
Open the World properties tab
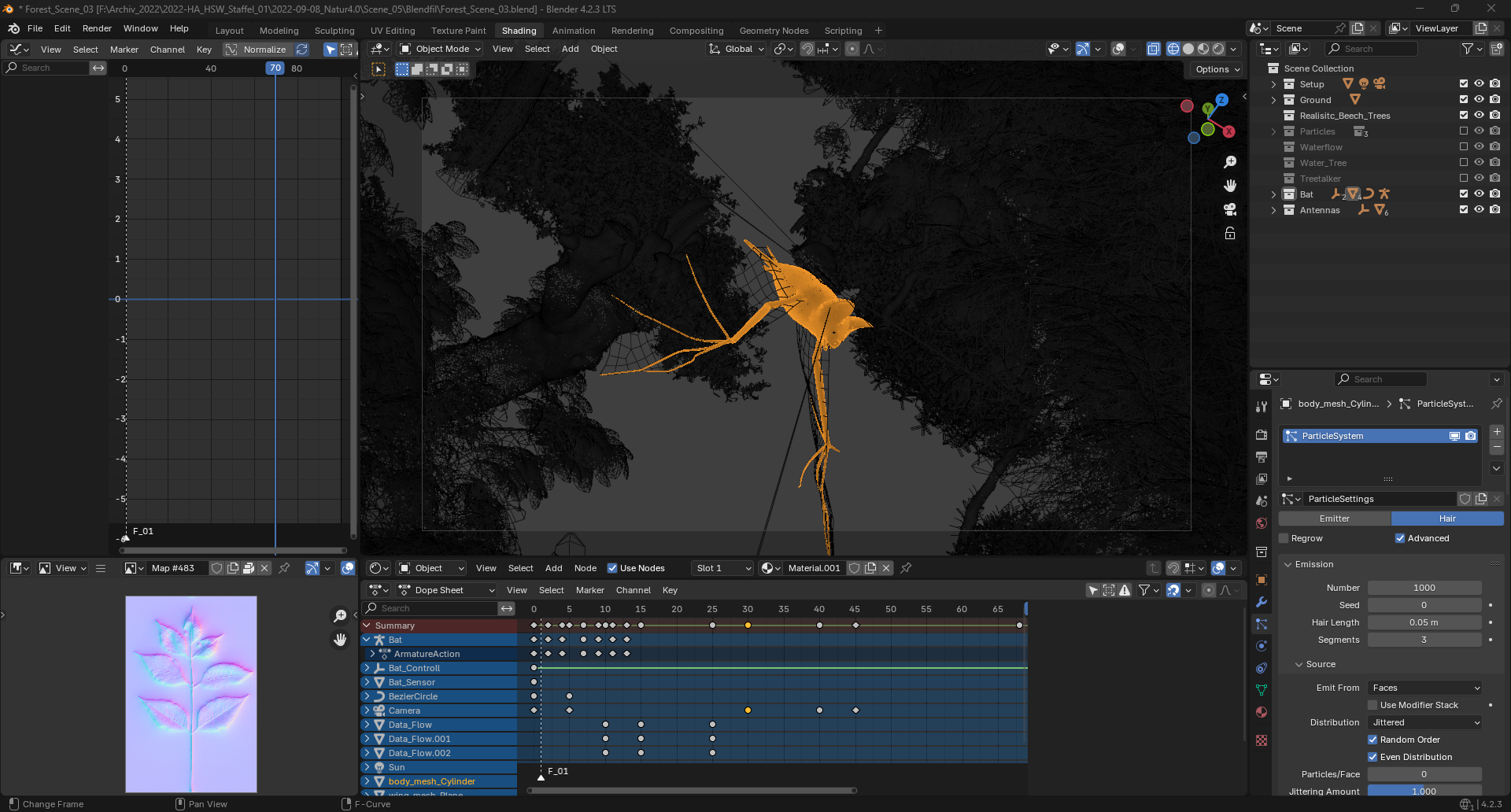coord(1262,523)
